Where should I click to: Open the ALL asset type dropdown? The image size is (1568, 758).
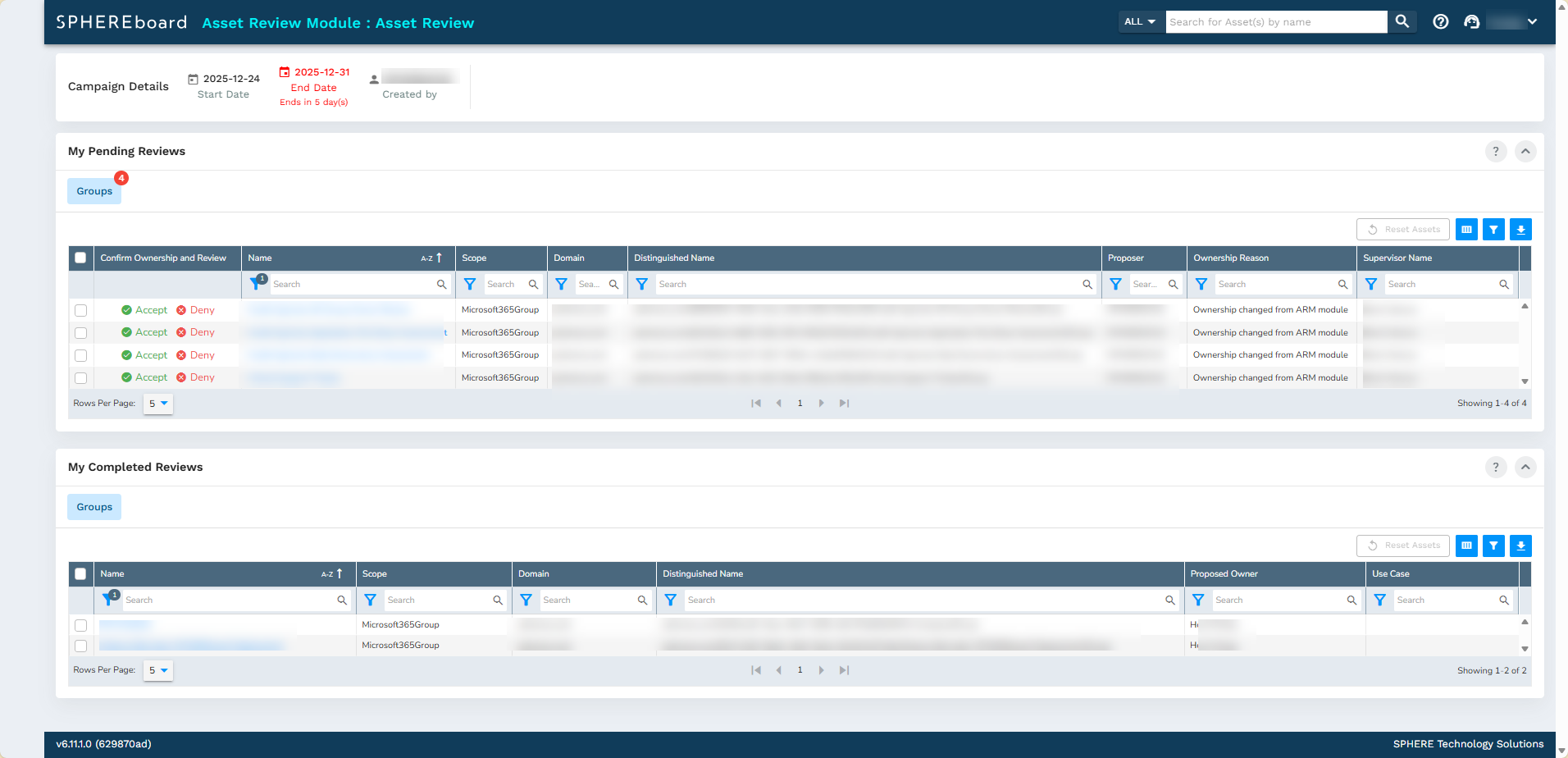tap(1140, 22)
